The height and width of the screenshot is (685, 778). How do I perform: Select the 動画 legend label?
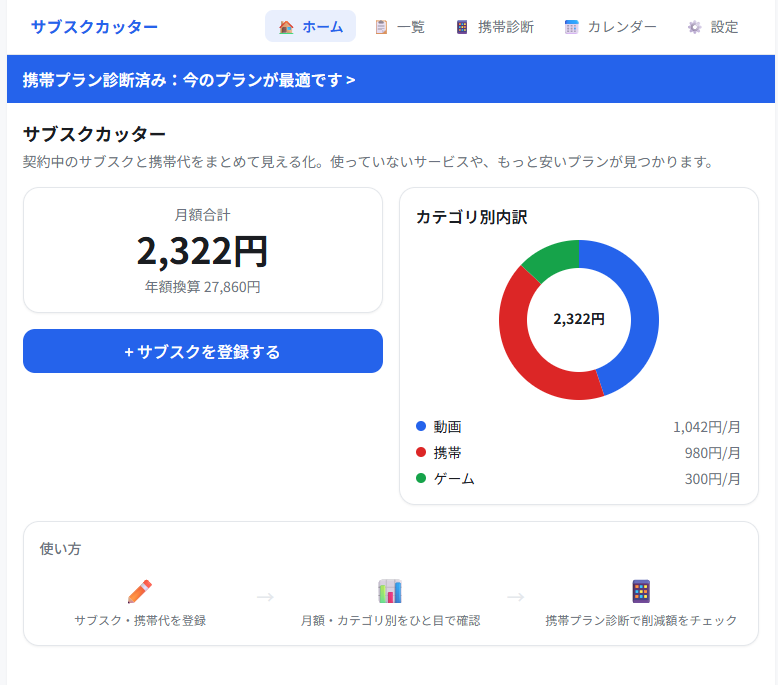[447, 427]
